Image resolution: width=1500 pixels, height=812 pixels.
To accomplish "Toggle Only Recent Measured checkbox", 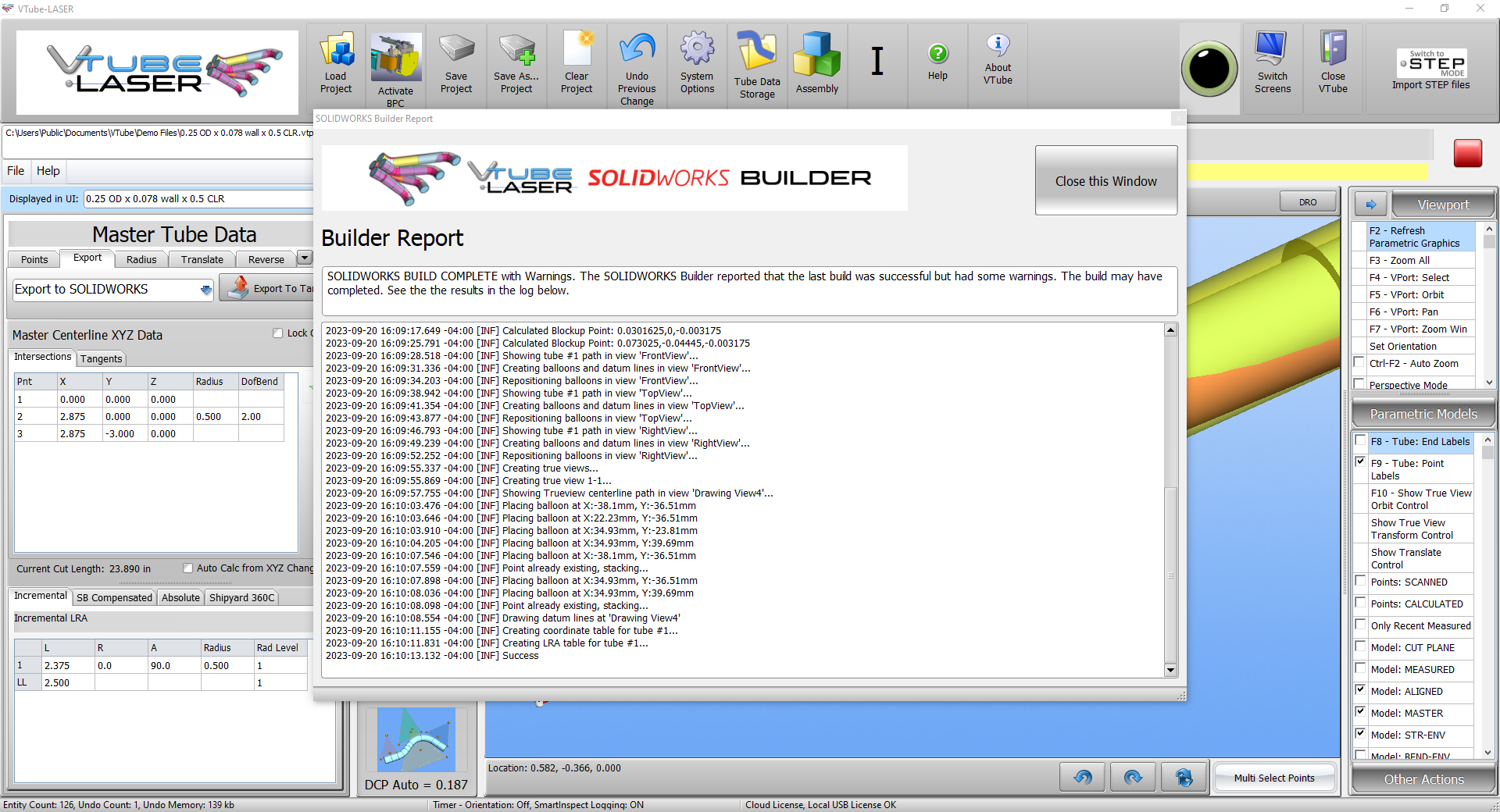I will 1360,625.
